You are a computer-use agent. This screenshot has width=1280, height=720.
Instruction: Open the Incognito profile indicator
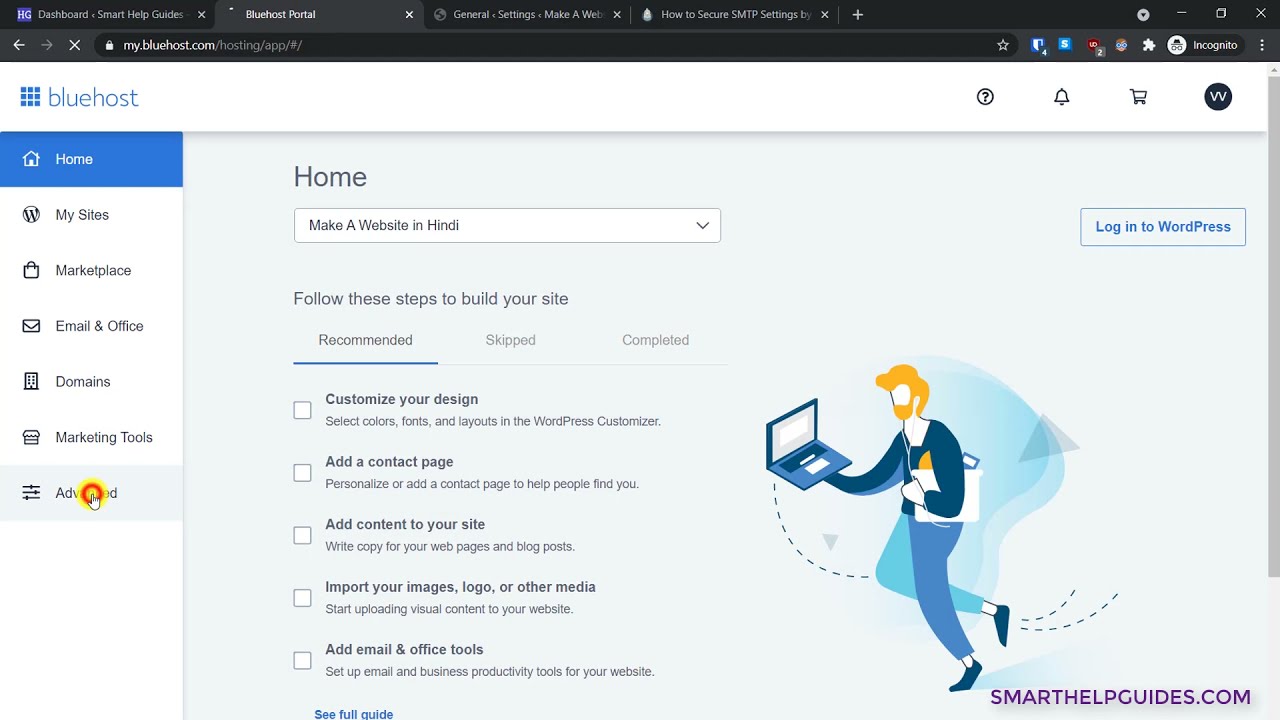(x=1204, y=45)
